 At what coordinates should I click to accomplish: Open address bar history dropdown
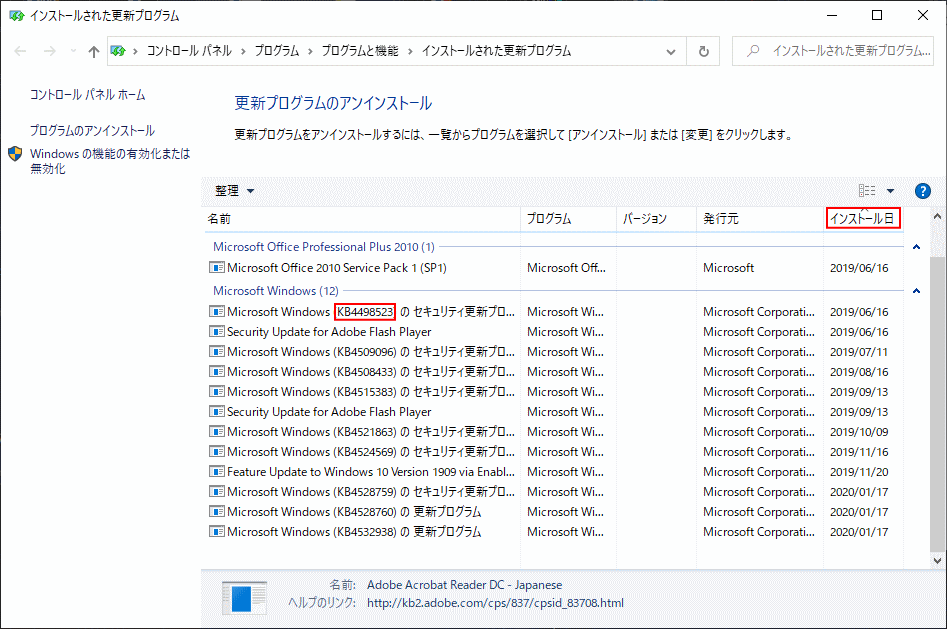tap(670, 51)
